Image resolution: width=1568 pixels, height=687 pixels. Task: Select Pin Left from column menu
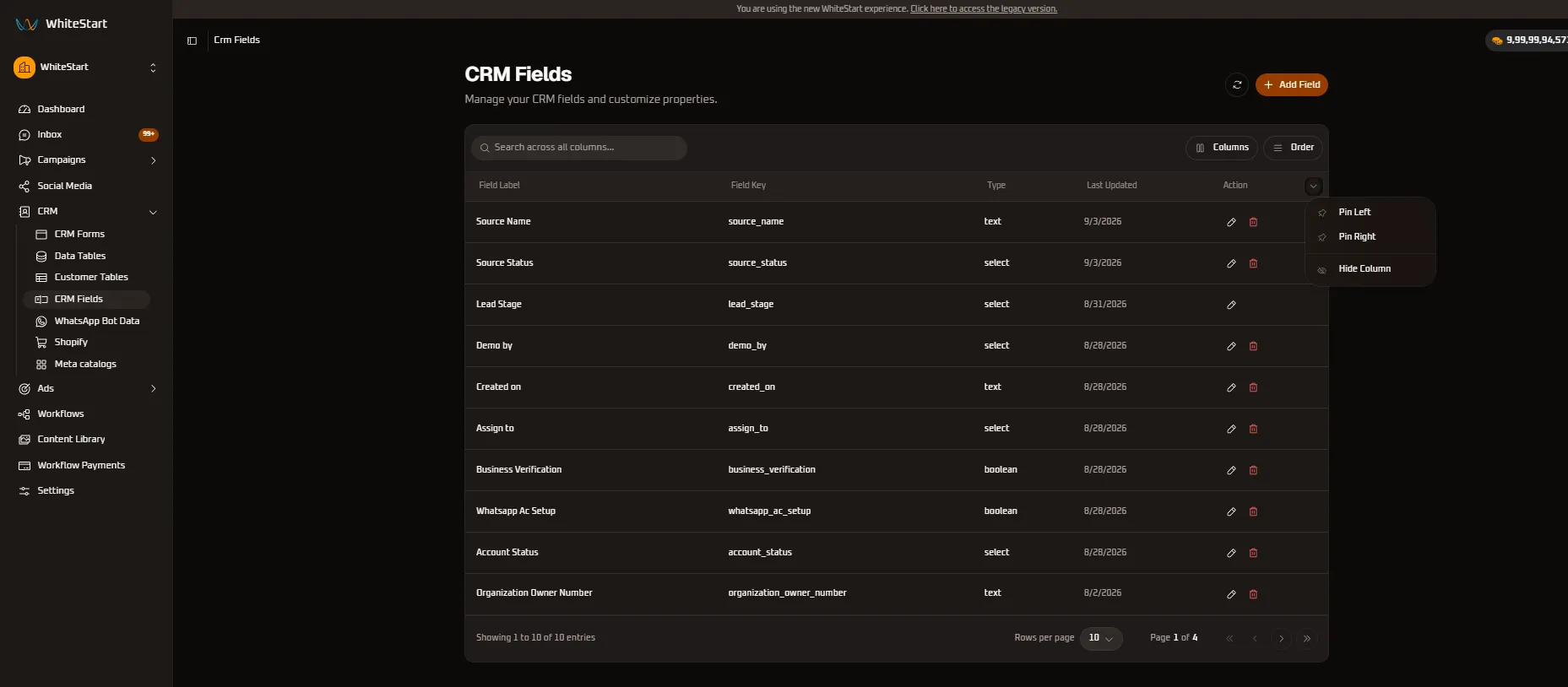1370,212
